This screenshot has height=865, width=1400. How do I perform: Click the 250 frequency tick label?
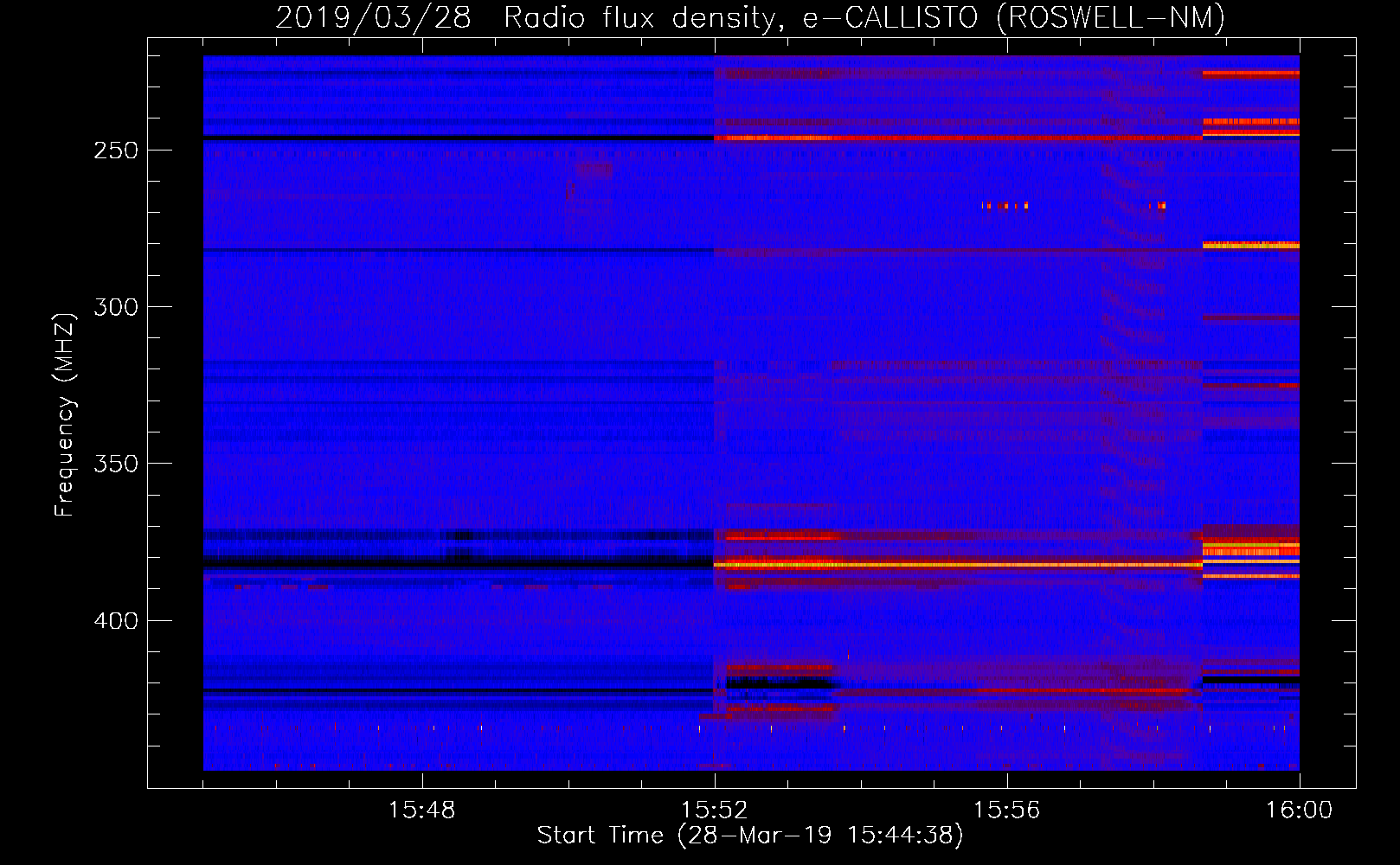point(116,151)
